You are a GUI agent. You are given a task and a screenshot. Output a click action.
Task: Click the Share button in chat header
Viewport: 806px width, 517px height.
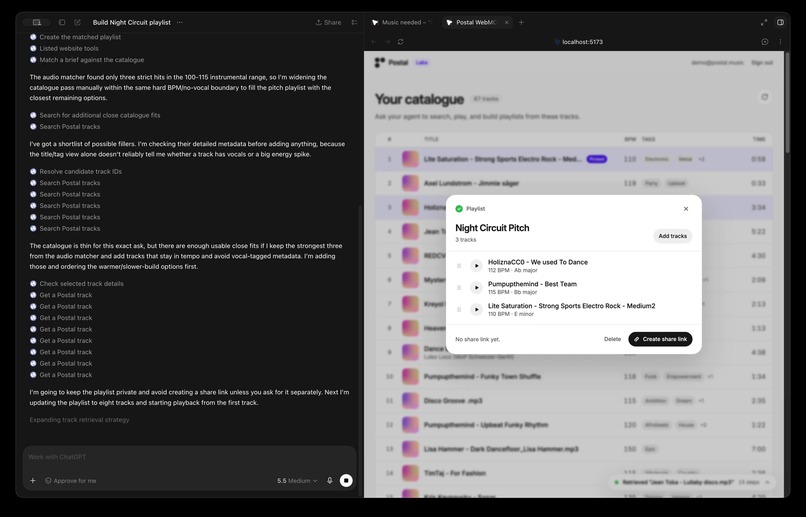click(328, 23)
